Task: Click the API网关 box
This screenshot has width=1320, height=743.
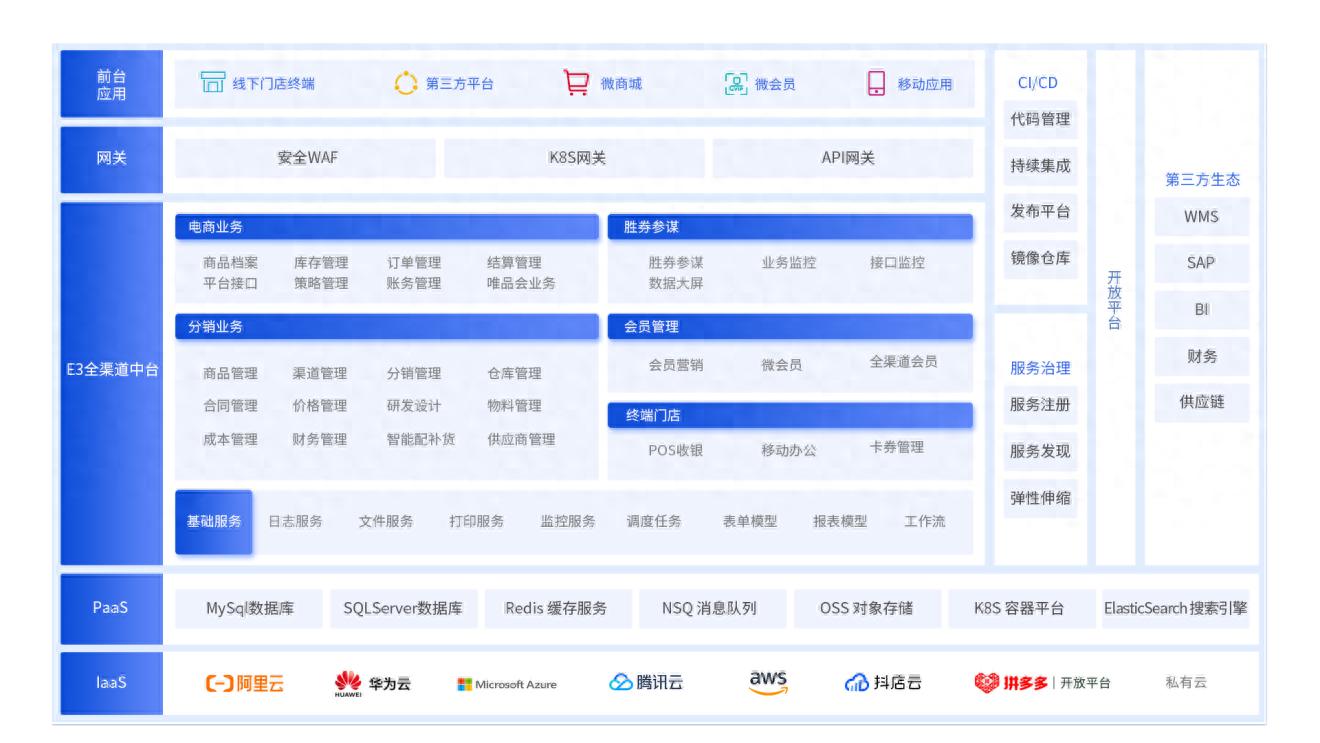Action: [x=844, y=158]
